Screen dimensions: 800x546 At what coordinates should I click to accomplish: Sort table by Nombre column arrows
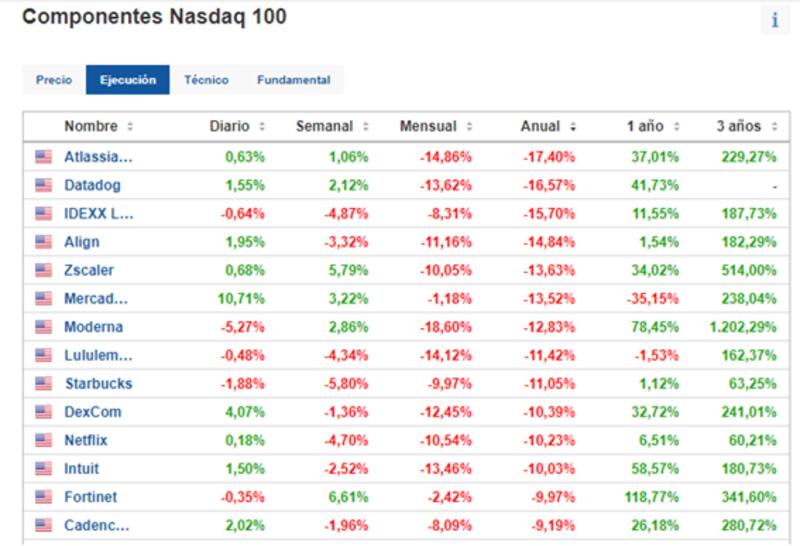point(130,127)
